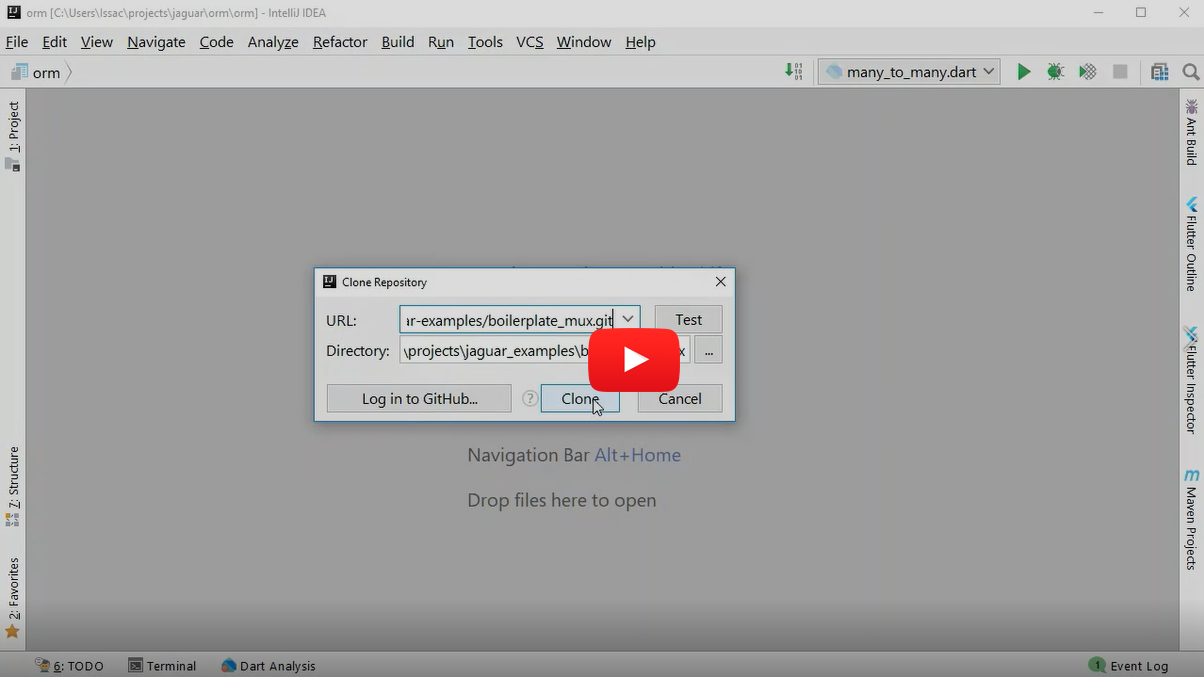
Task: Open the Dart Analysis tool window
Action: pyautogui.click(x=268, y=666)
